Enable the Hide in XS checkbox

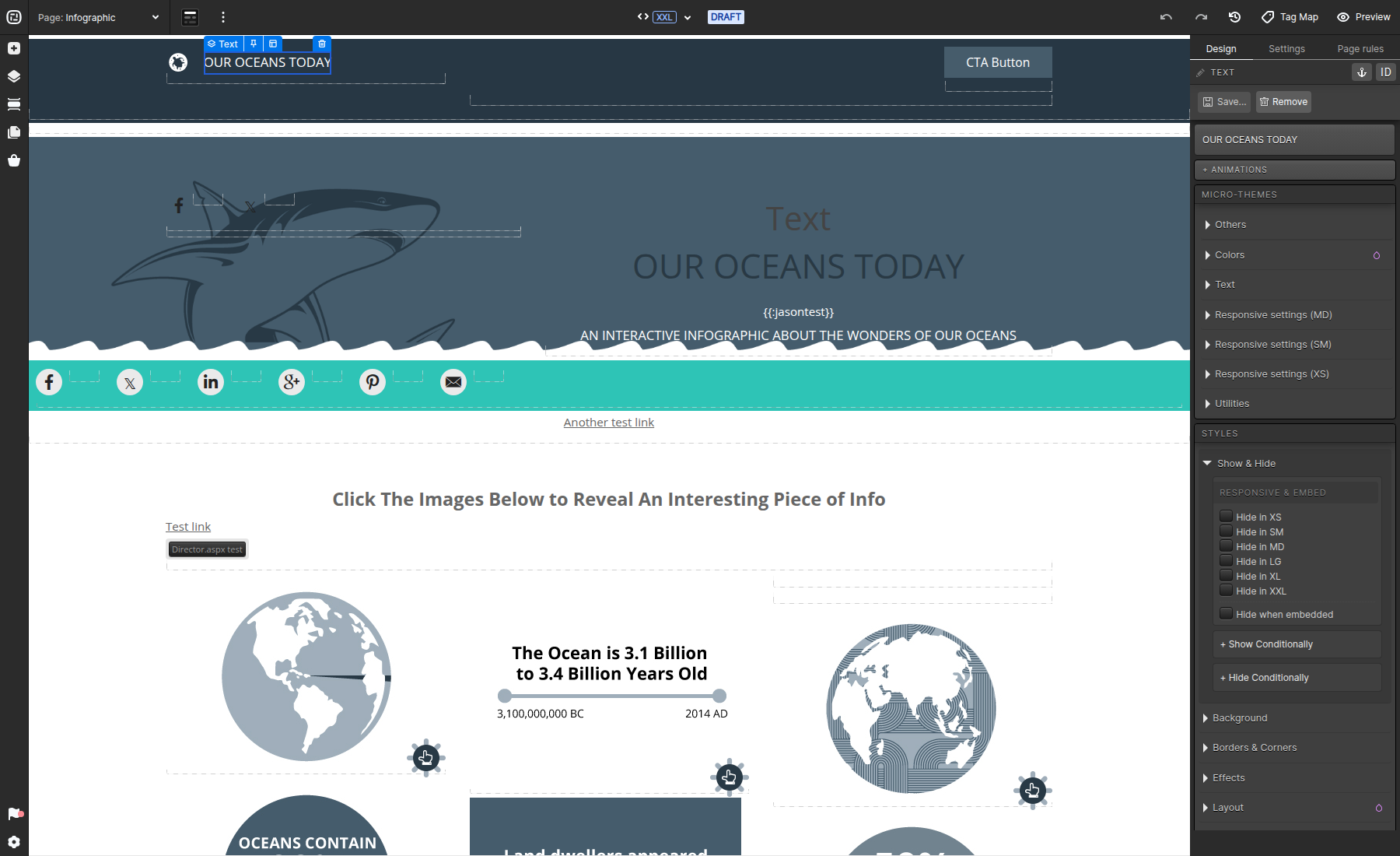pyautogui.click(x=1226, y=517)
